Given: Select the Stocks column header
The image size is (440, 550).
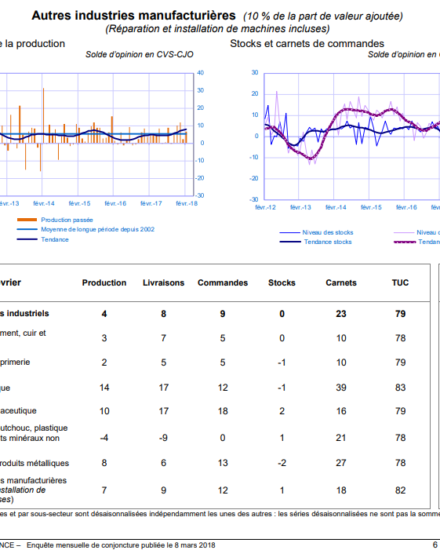Looking at the screenshot, I should click(x=282, y=283).
